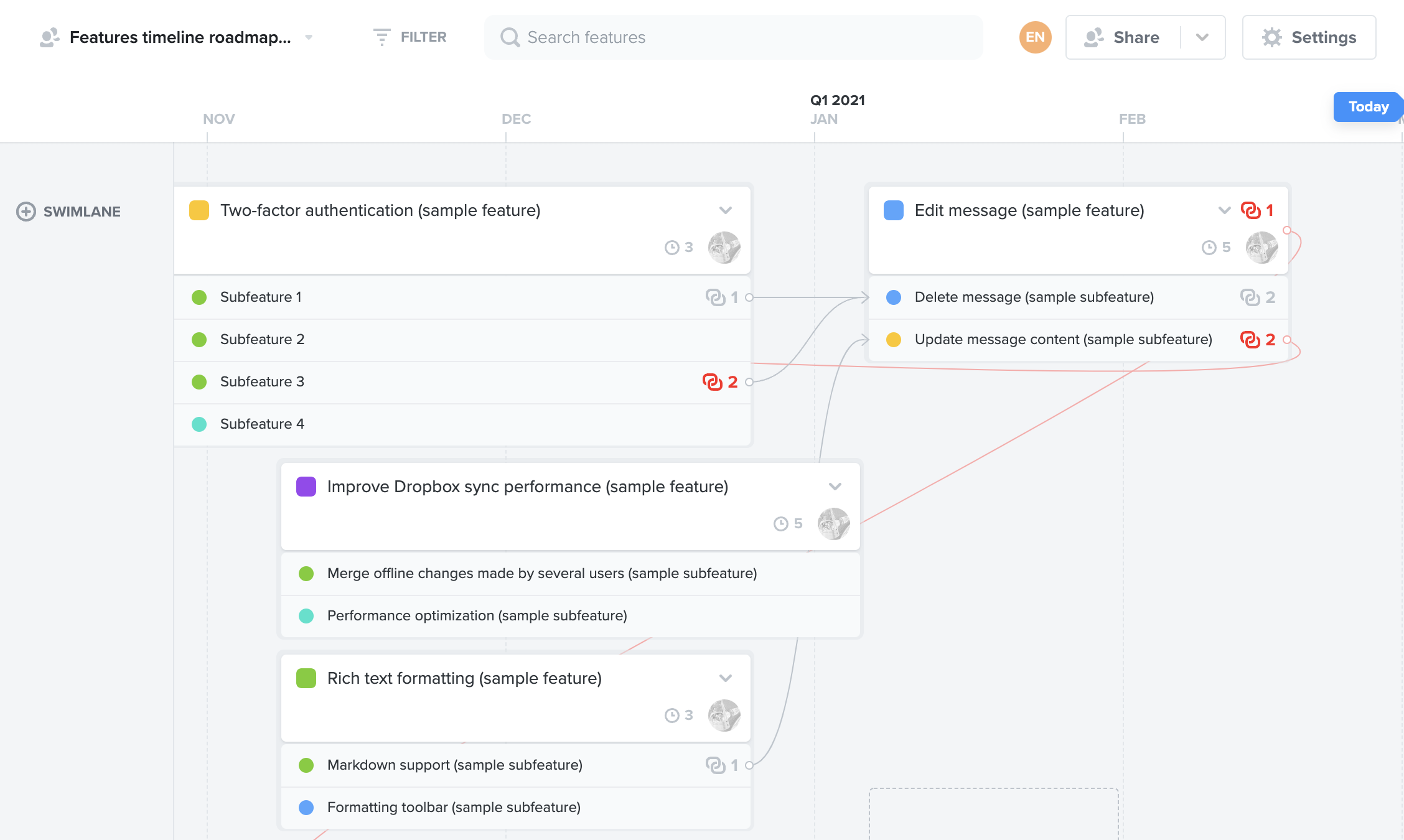Select Subfeature 3 row

462,382
